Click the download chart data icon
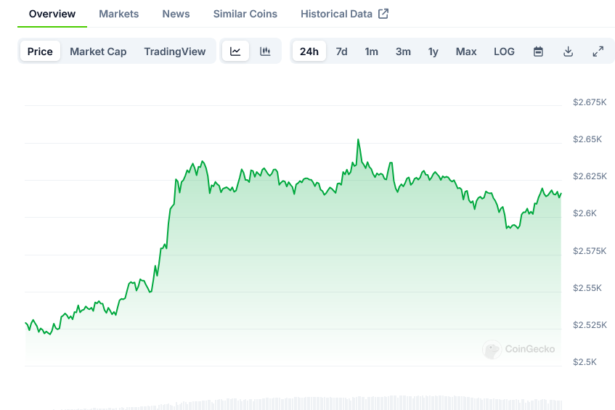615x410 pixels. click(568, 51)
